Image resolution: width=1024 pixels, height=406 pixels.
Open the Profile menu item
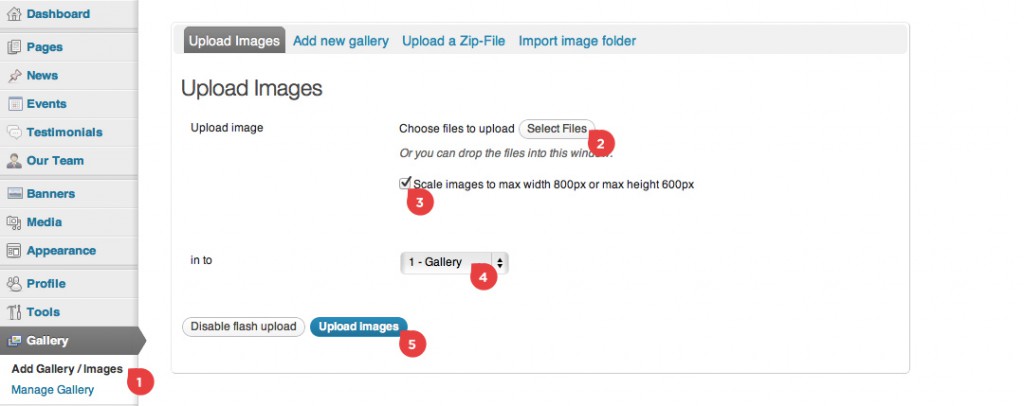46,283
